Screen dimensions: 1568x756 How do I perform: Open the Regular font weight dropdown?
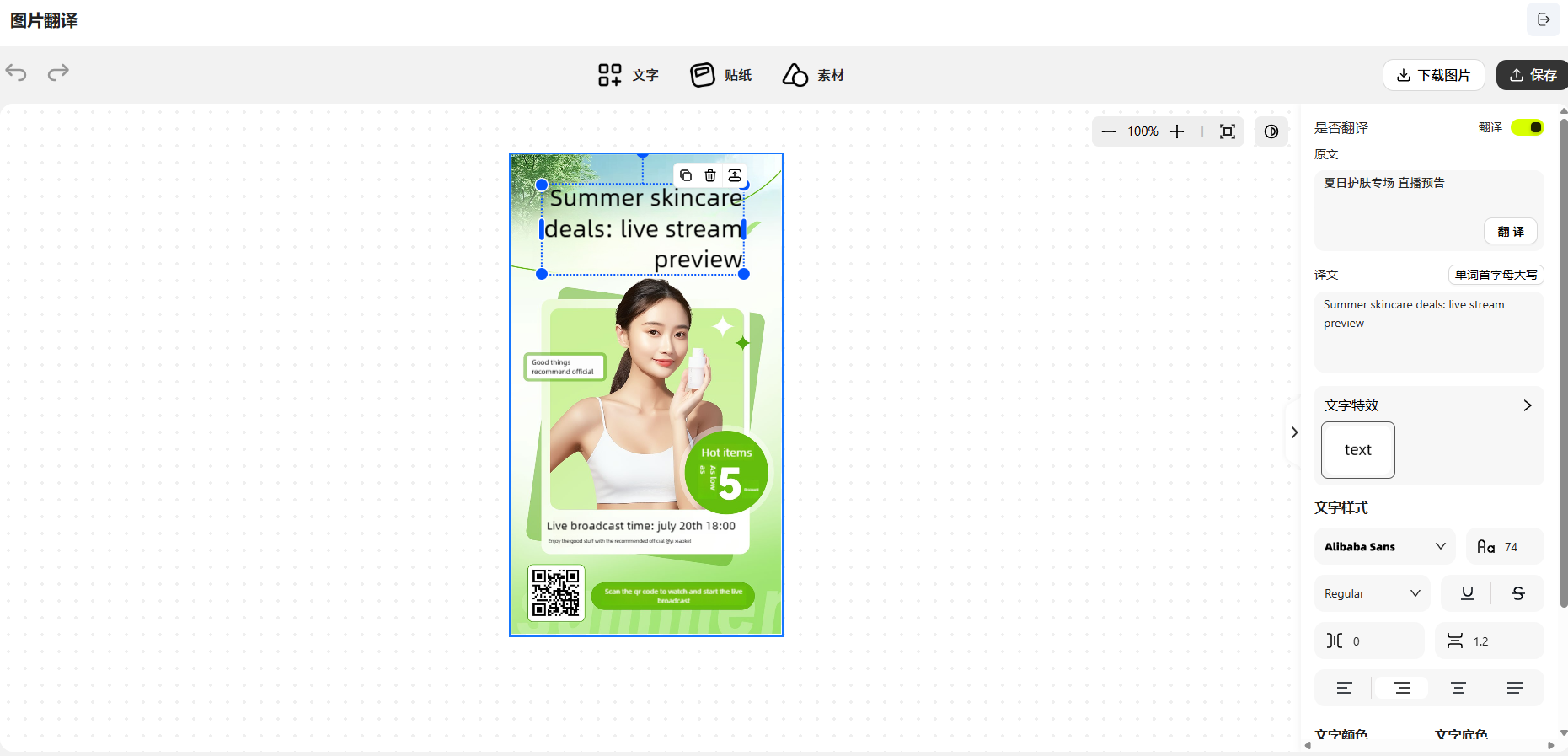pyautogui.click(x=1372, y=593)
